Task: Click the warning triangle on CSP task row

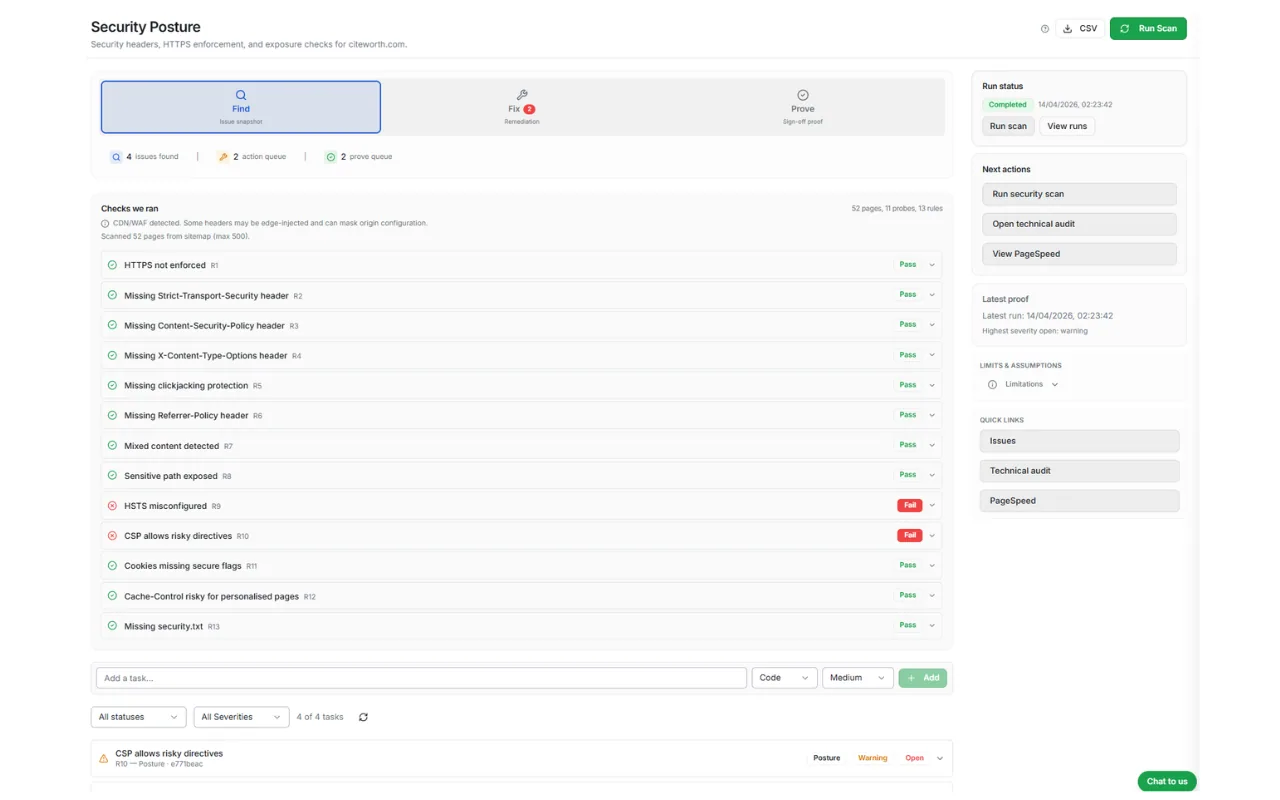Action: tap(103, 758)
